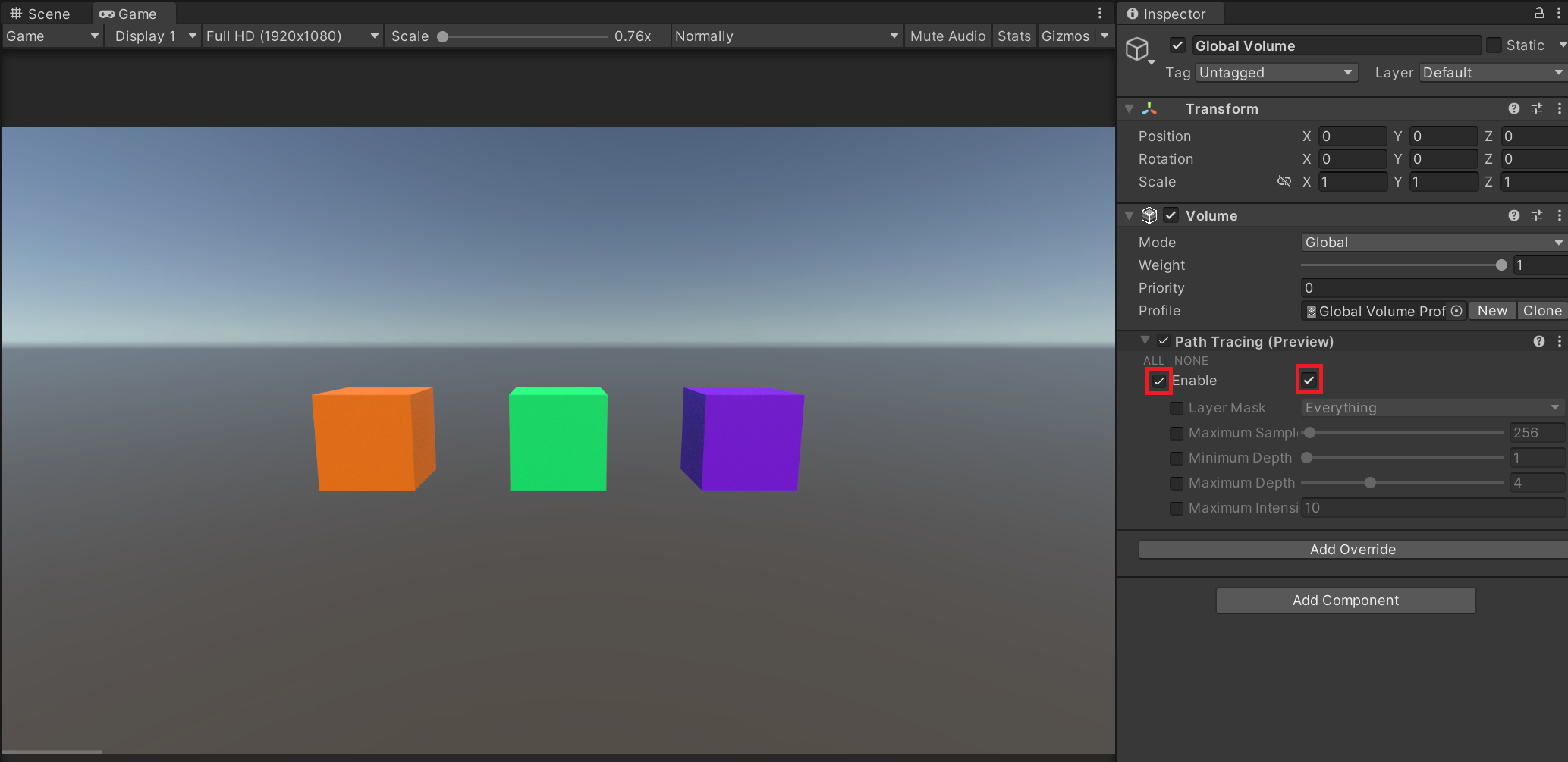Enable the Maximum Depth override checkbox
The height and width of the screenshot is (762, 1568).
click(x=1177, y=483)
